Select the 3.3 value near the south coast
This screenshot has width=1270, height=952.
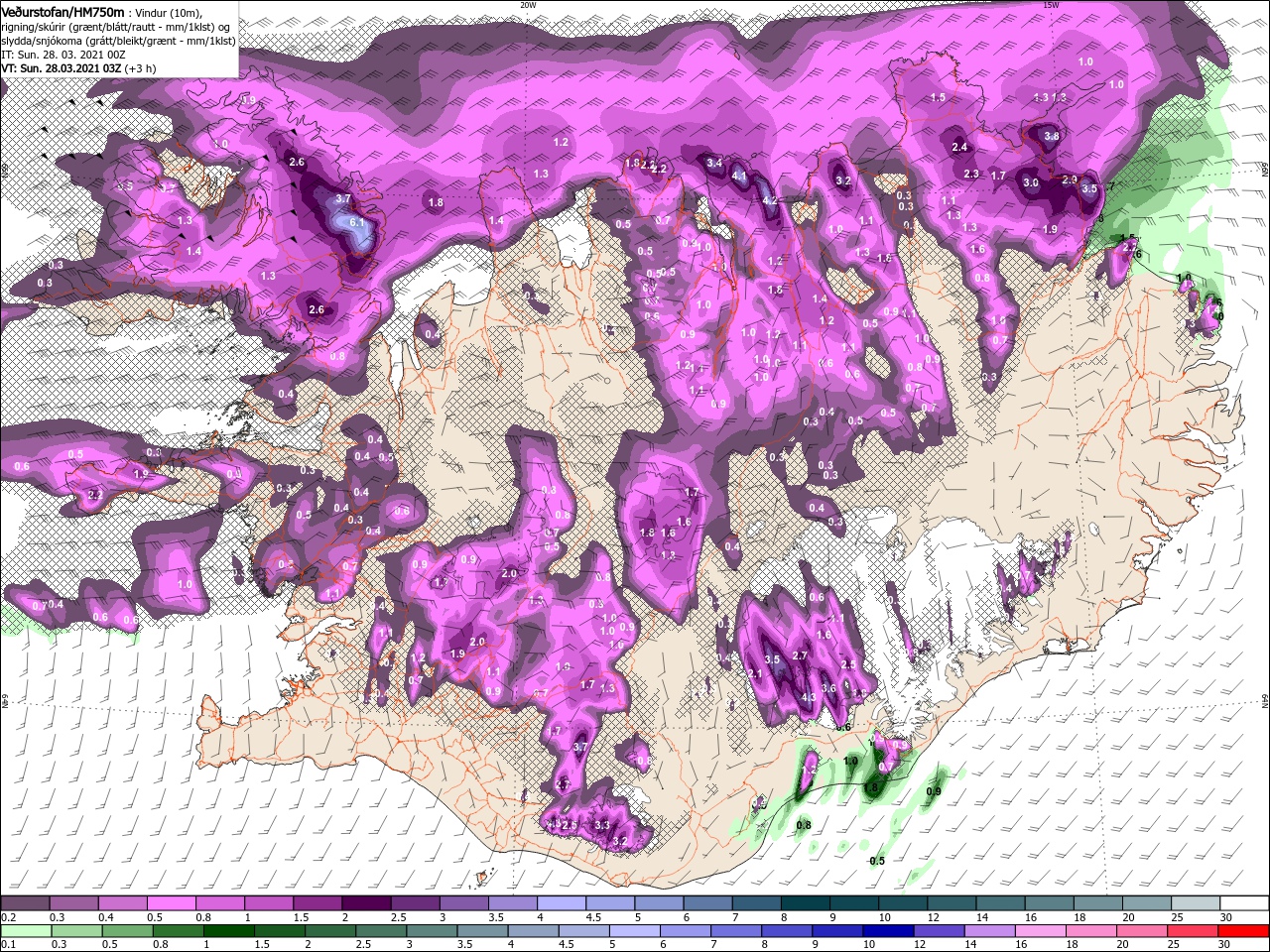point(601,825)
